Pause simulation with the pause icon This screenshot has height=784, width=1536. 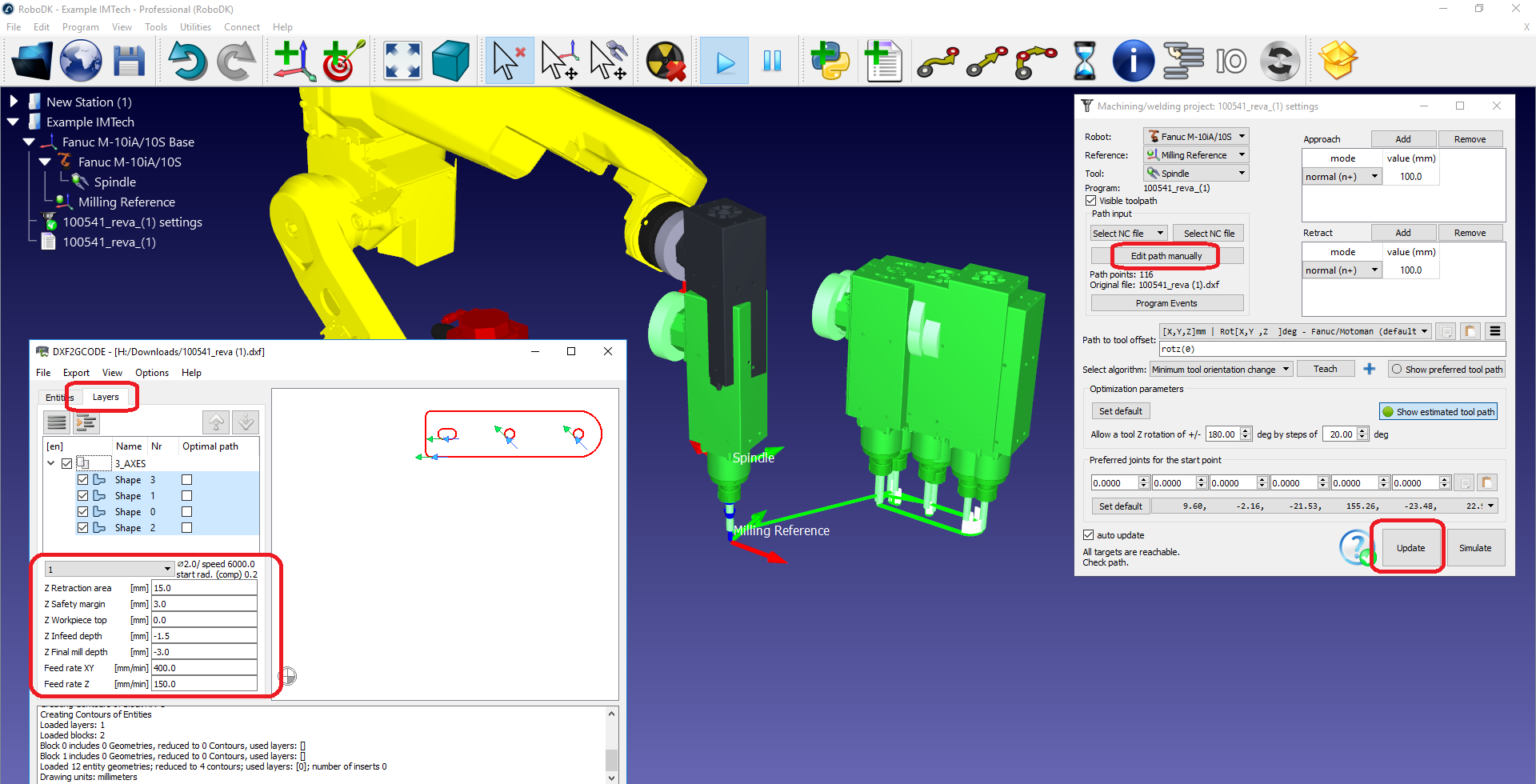[x=772, y=62]
